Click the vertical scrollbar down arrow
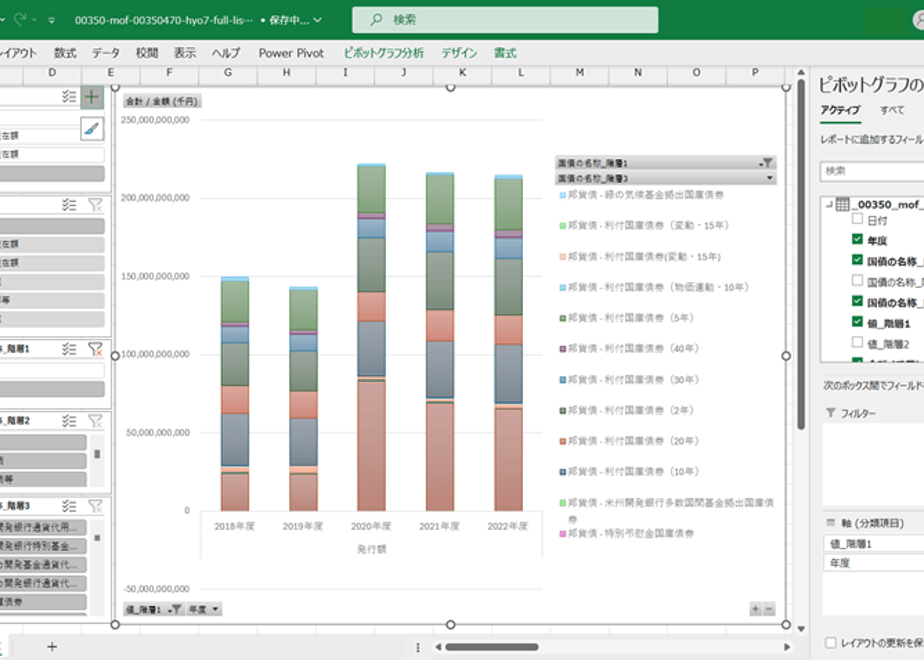 click(801, 629)
